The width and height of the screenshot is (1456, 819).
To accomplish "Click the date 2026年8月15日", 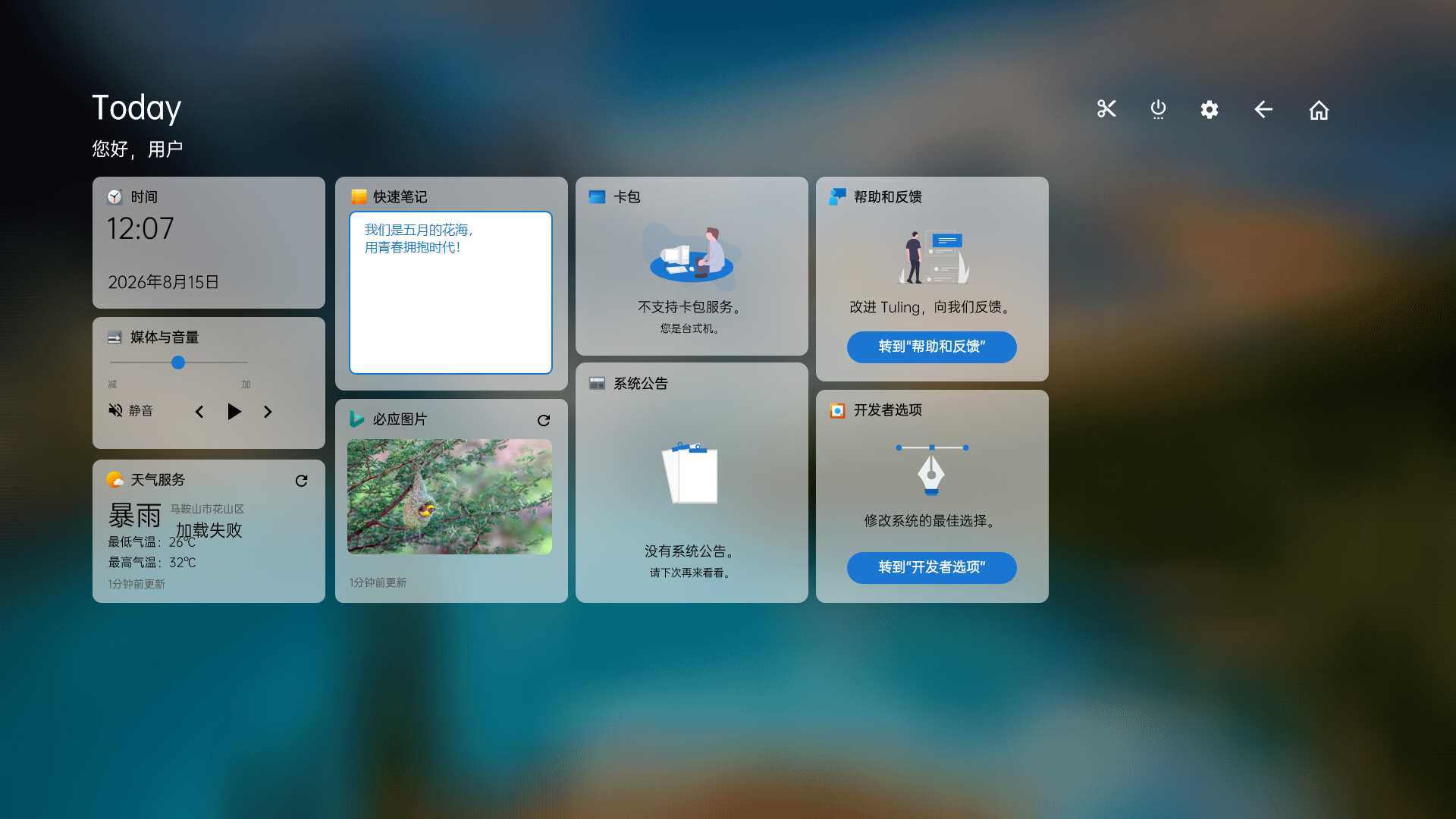I will [163, 282].
